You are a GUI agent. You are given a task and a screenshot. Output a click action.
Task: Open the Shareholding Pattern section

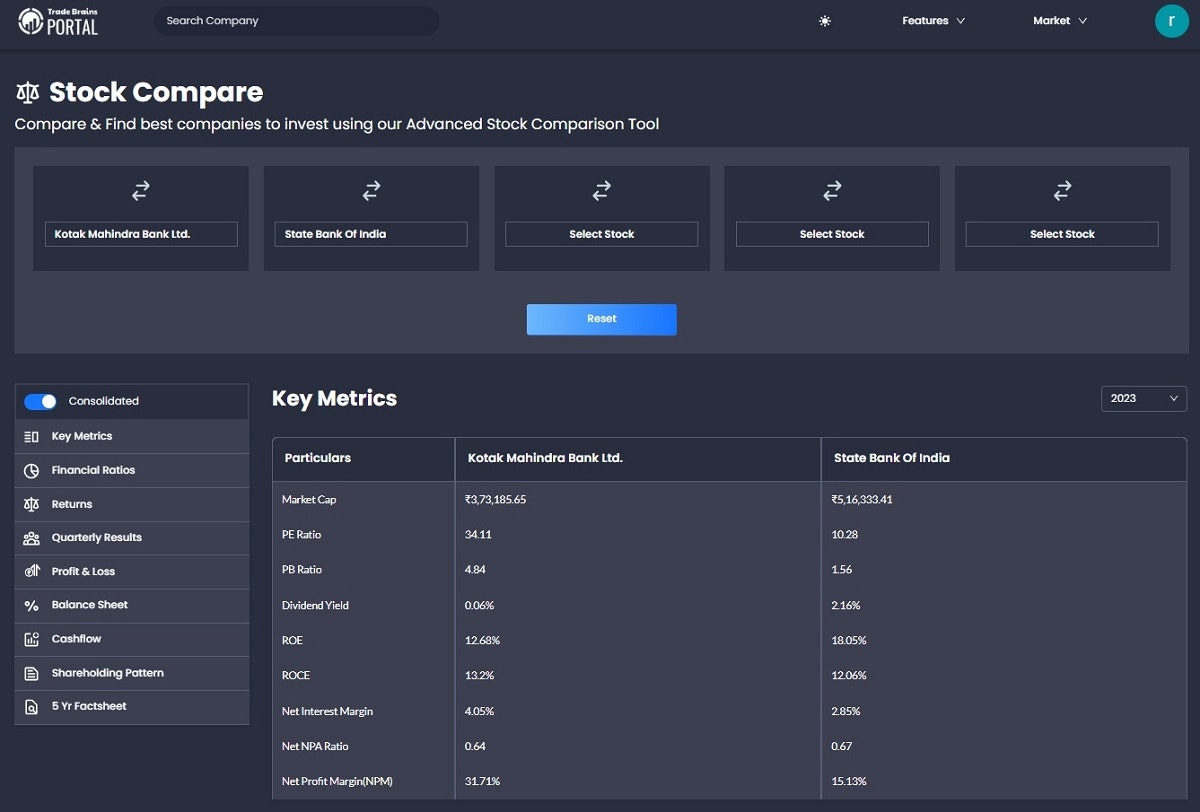pos(132,674)
